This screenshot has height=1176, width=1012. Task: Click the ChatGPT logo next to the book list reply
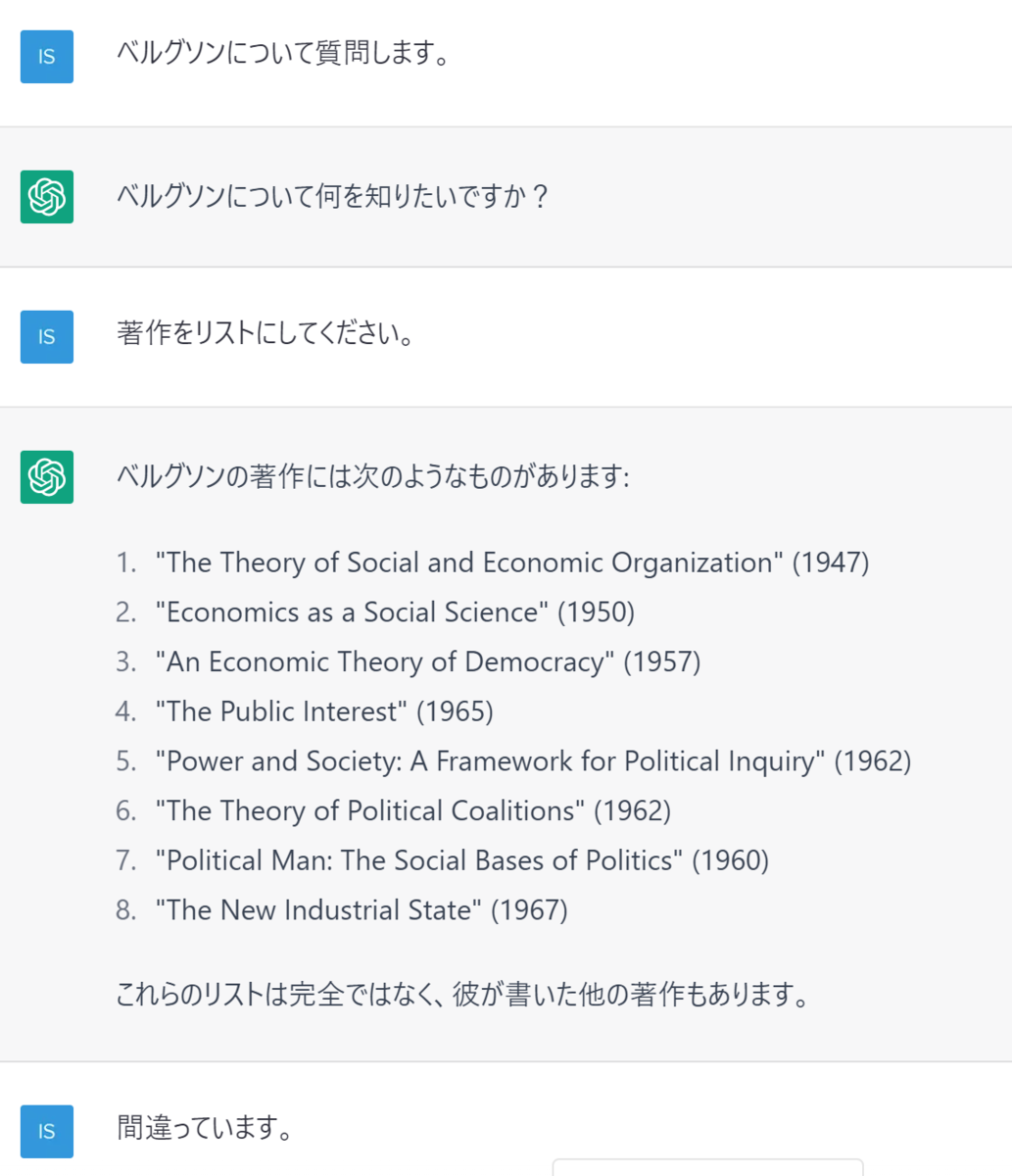pos(47,477)
